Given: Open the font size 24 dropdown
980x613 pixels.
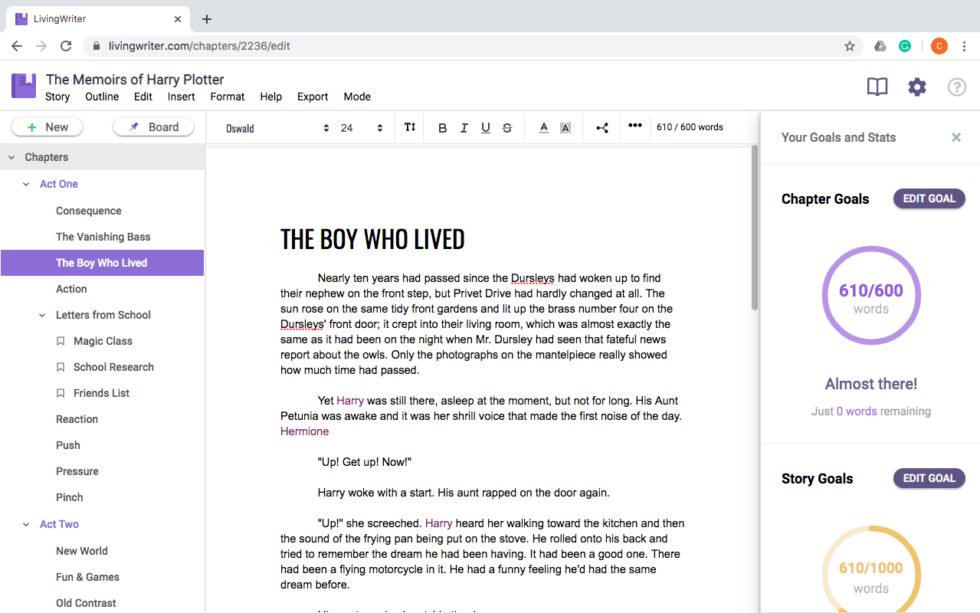Looking at the screenshot, I should (x=361, y=128).
